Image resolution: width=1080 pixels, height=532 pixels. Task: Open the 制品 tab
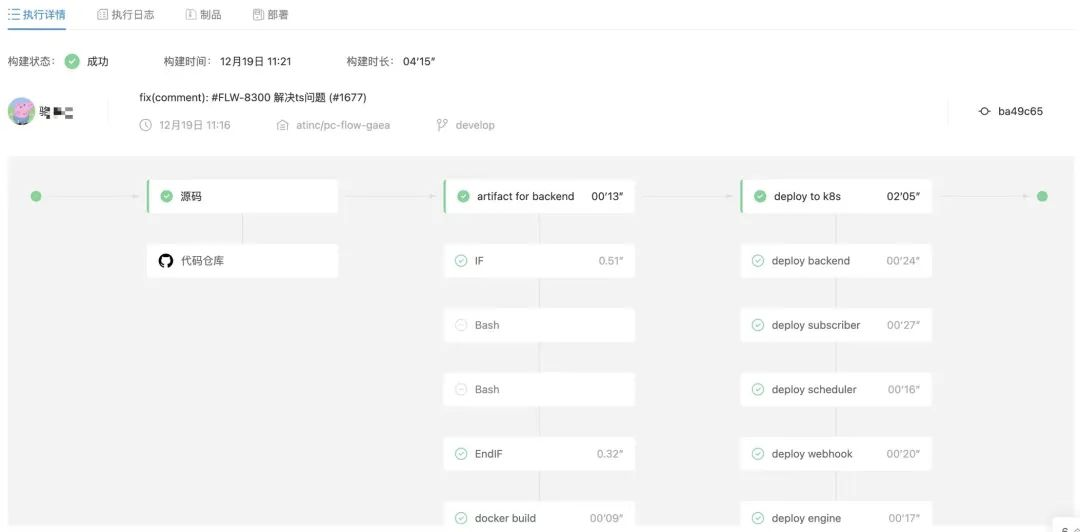[x=203, y=15]
